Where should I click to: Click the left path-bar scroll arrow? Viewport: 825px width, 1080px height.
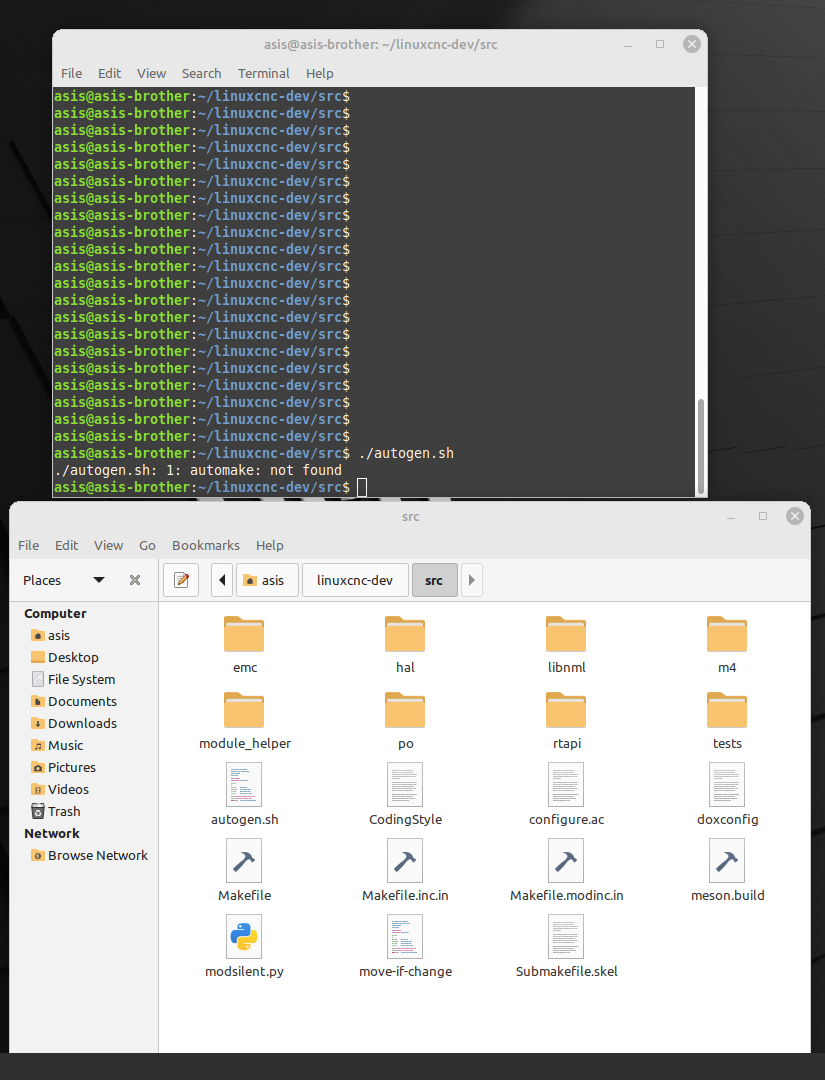[222, 580]
